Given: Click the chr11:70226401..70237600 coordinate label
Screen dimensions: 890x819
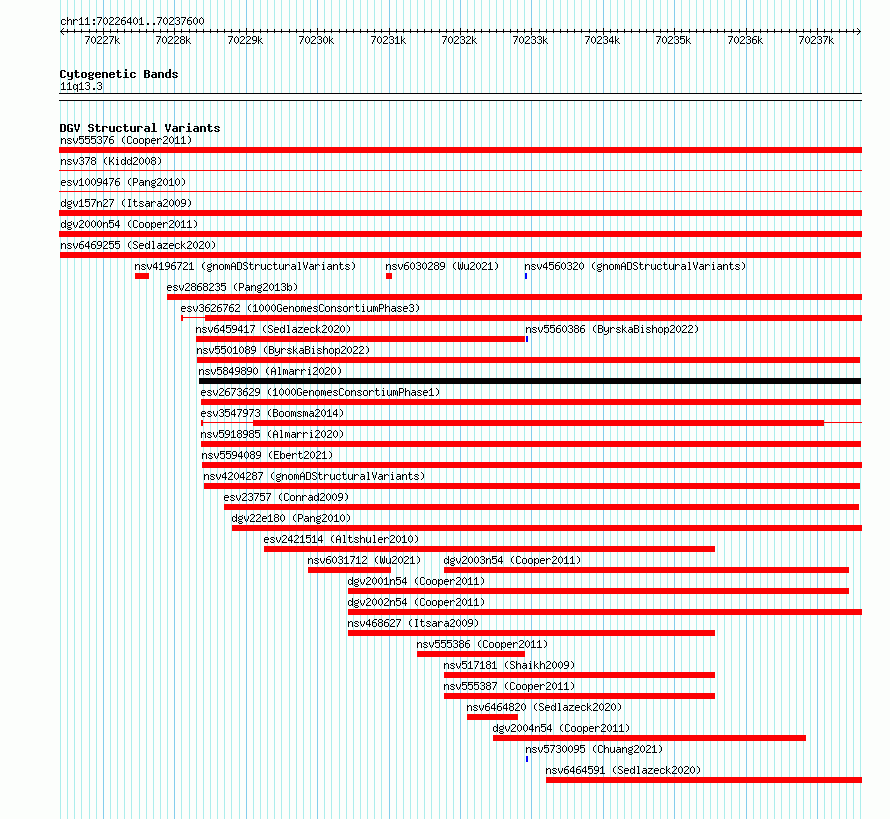Looking at the screenshot, I should 132,22.
